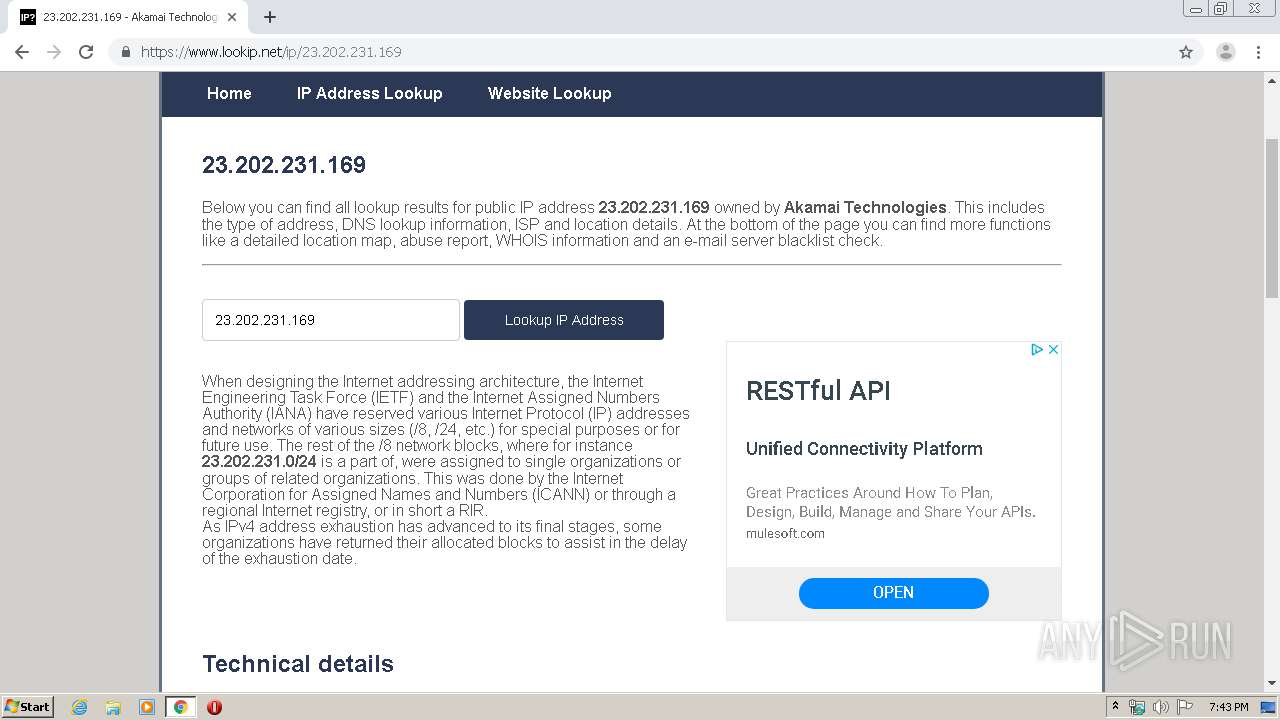Open the Windows Start button

[x=27, y=707]
